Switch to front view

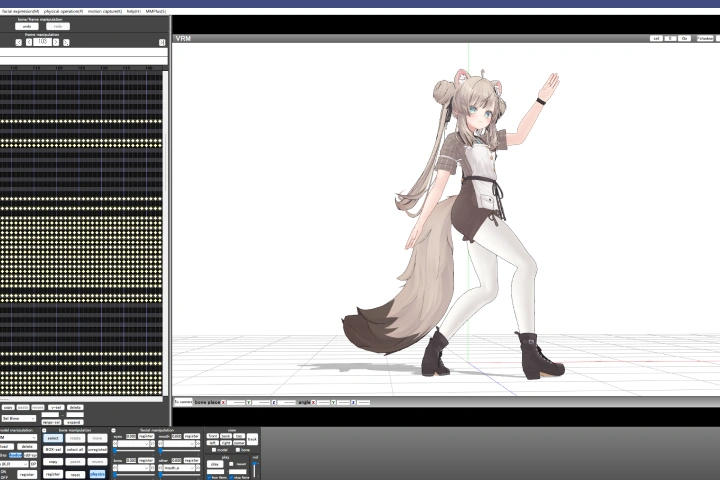pos(213,436)
